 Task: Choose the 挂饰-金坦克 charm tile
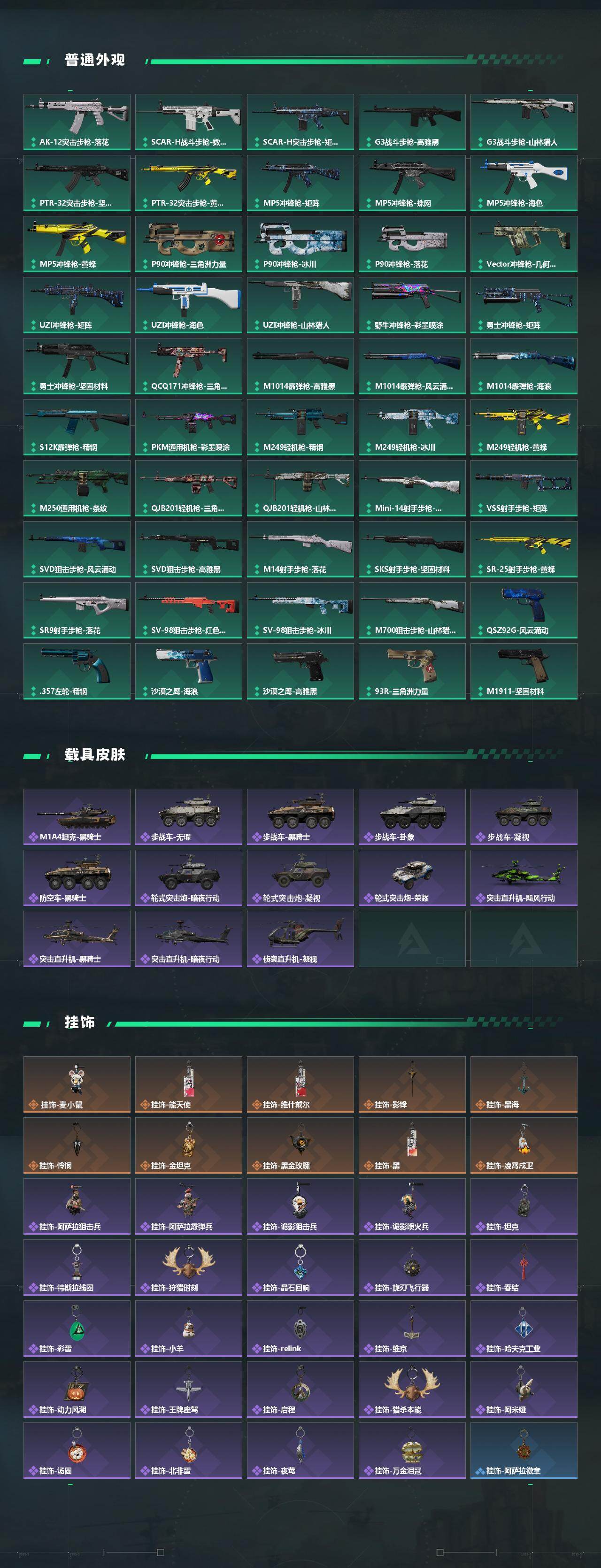tap(189, 1145)
